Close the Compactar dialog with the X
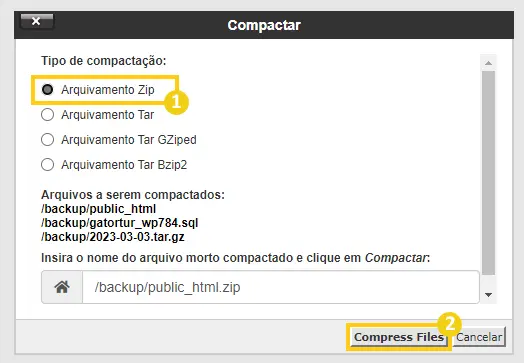This screenshot has height=363, width=524. point(37,21)
